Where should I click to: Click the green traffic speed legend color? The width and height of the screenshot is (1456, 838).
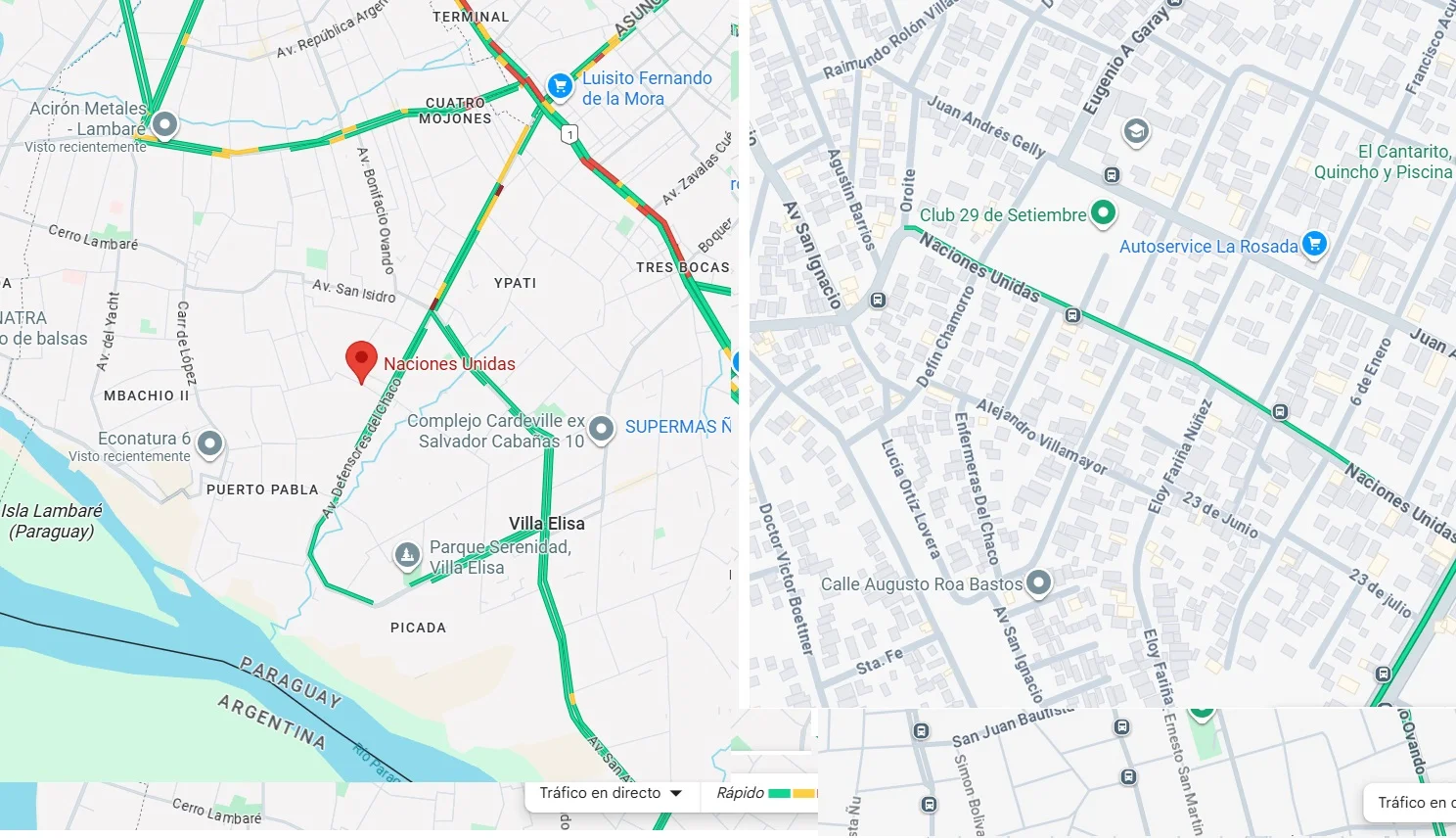tap(780, 794)
